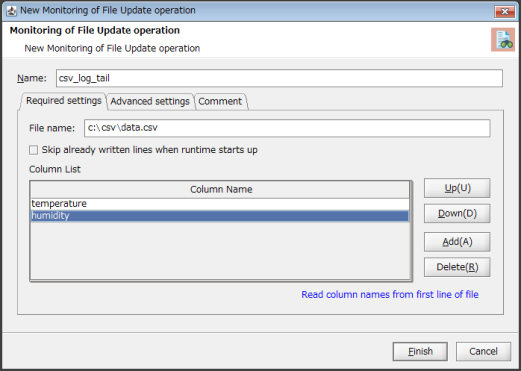The height and width of the screenshot is (371, 521).
Task: Click the file monitoring binoculars icon
Action: click(503, 40)
